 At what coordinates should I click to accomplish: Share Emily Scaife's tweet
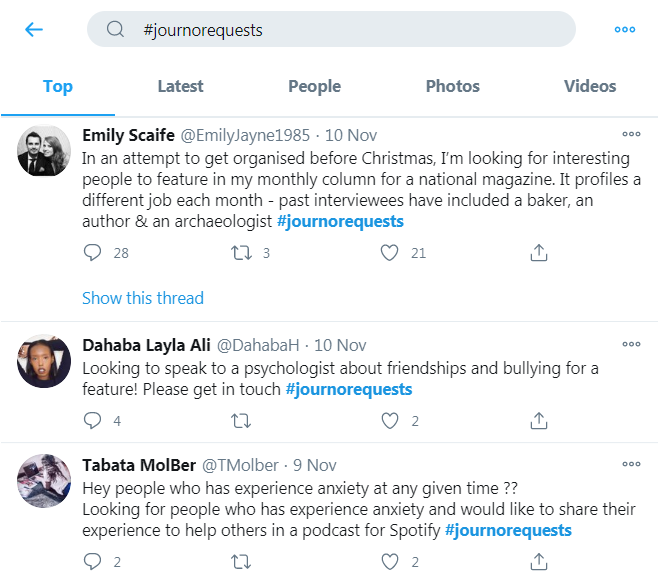coord(539,253)
